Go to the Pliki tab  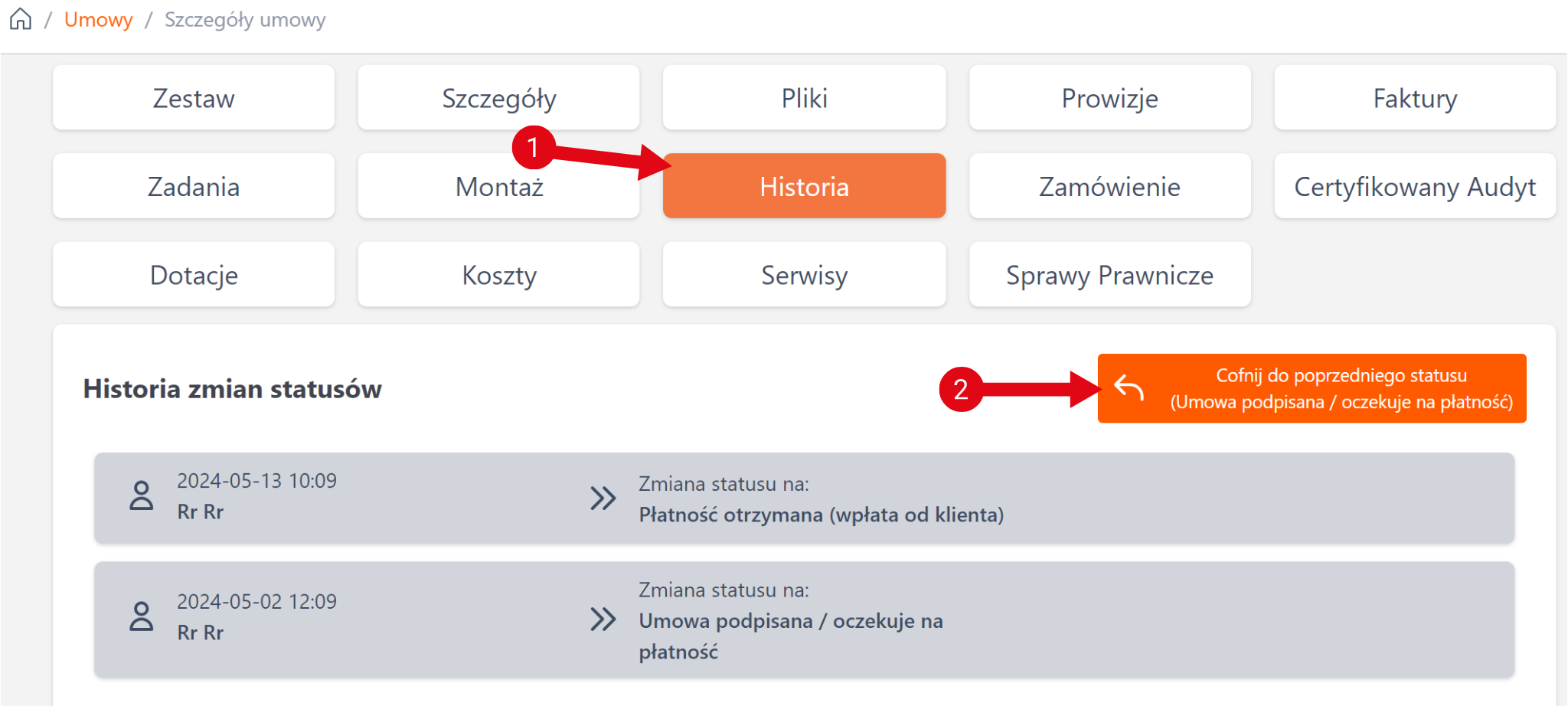[804, 98]
